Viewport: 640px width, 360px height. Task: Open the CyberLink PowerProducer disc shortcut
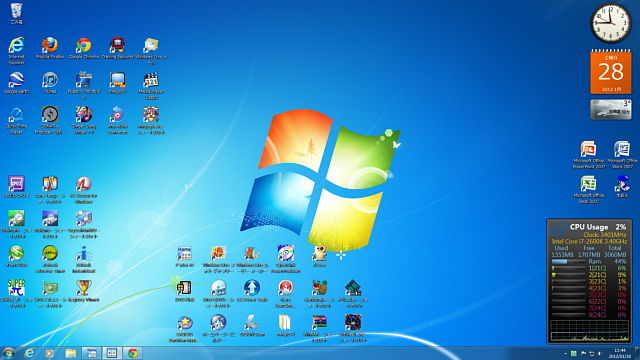(285, 259)
